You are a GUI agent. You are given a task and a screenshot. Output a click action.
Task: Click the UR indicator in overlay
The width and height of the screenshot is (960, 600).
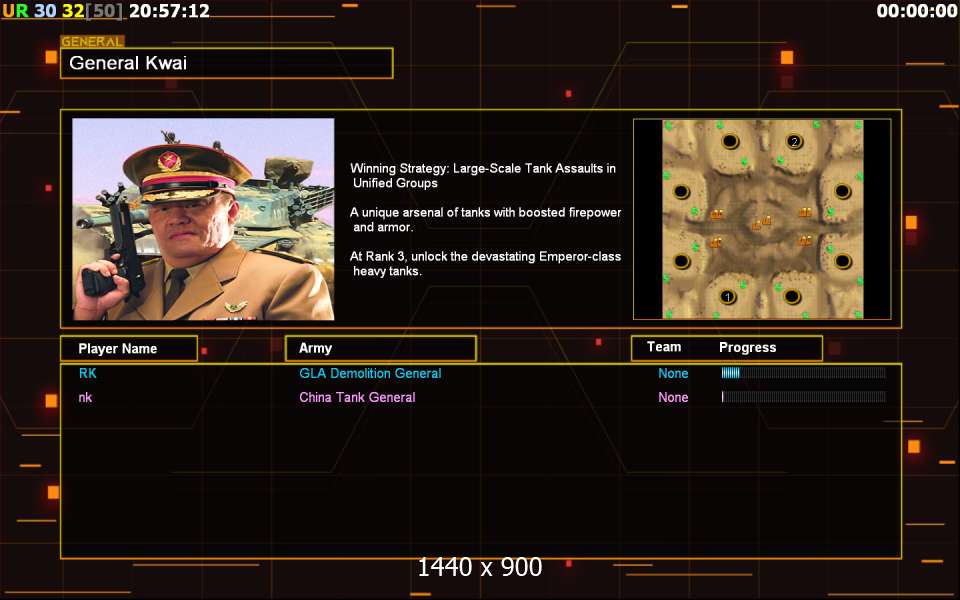[15, 10]
